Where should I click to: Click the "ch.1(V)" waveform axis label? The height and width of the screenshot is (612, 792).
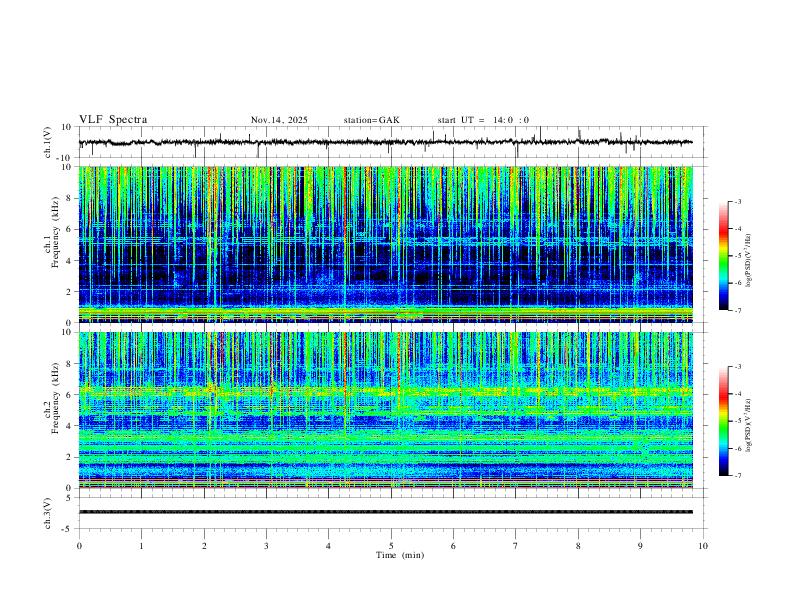tap(48, 142)
